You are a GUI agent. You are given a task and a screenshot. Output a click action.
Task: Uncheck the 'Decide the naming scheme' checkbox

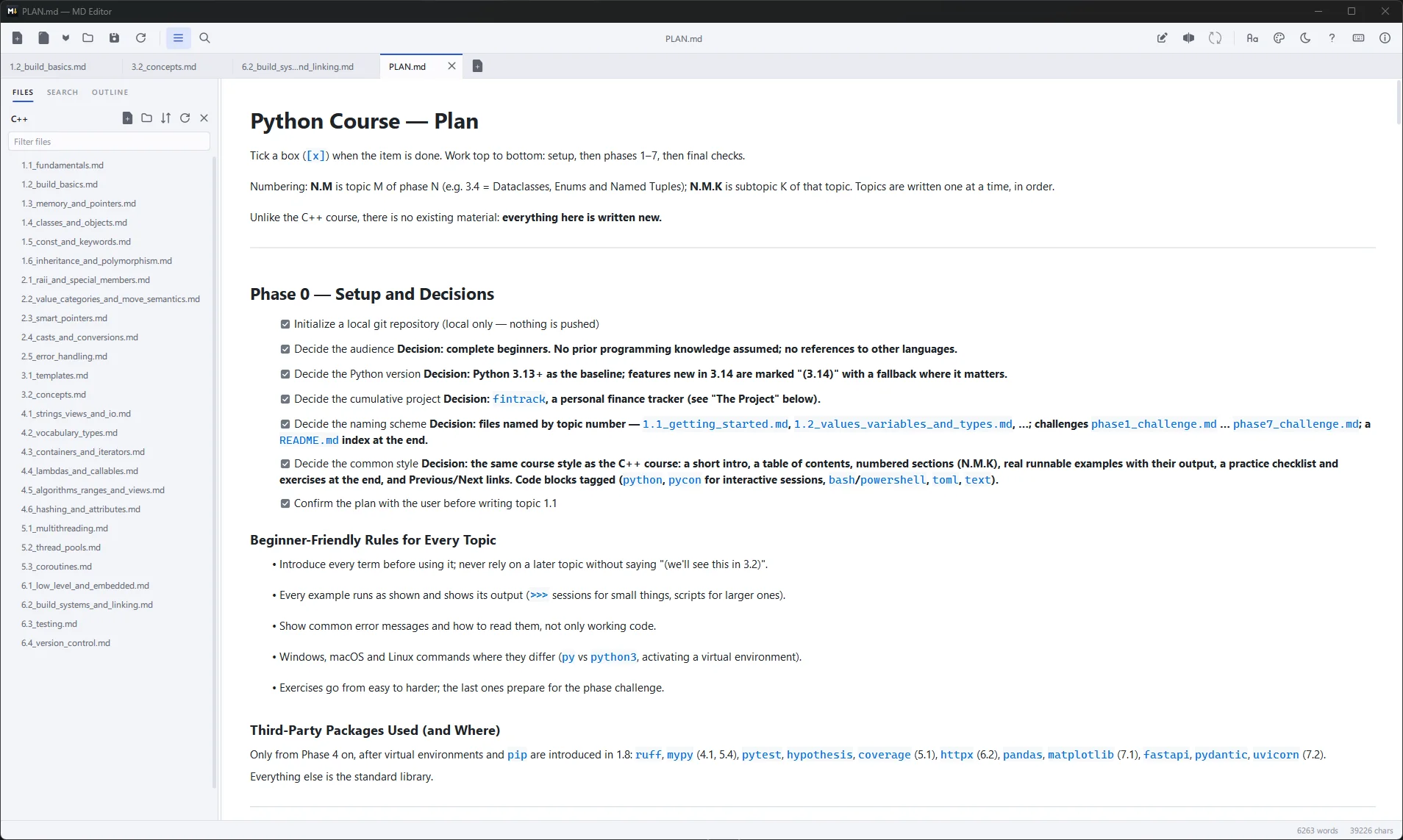(285, 424)
